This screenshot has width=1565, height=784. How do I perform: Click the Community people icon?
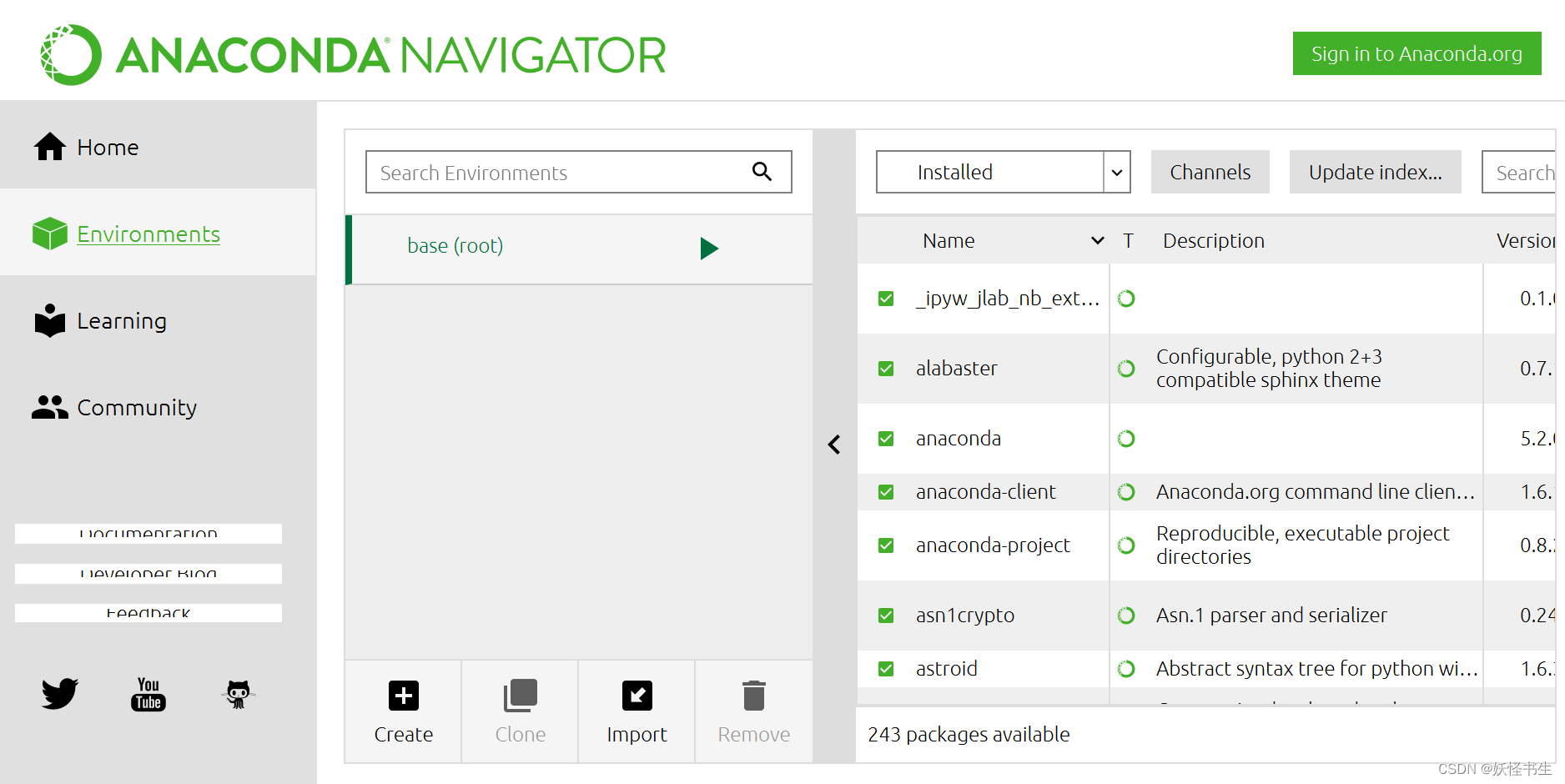tap(50, 407)
